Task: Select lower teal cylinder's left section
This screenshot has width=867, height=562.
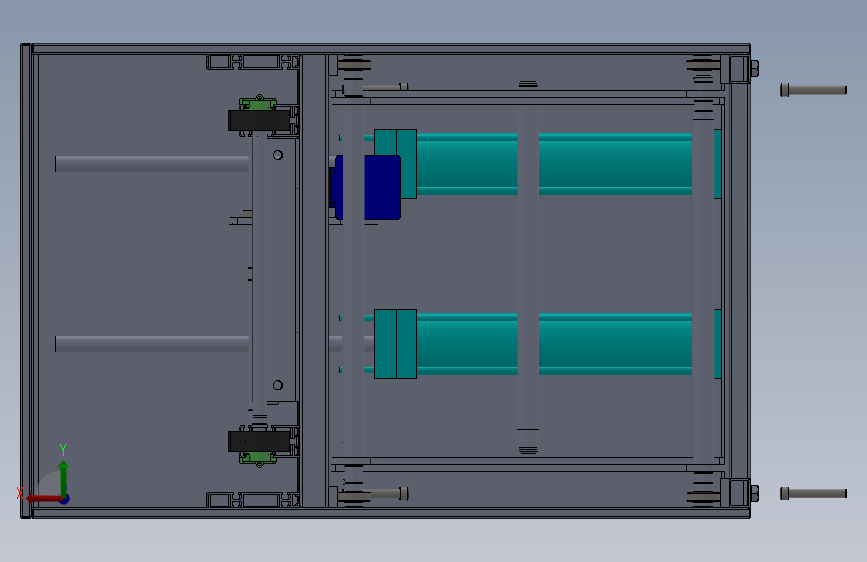Action: tap(467, 344)
